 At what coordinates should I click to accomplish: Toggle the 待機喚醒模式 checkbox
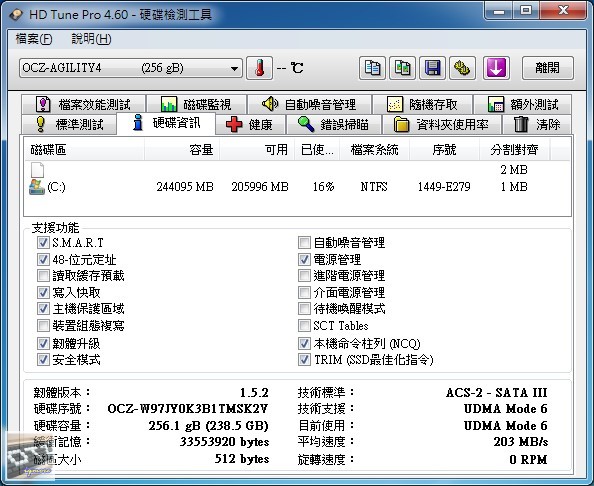pyautogui.click(x=304, y=308)
